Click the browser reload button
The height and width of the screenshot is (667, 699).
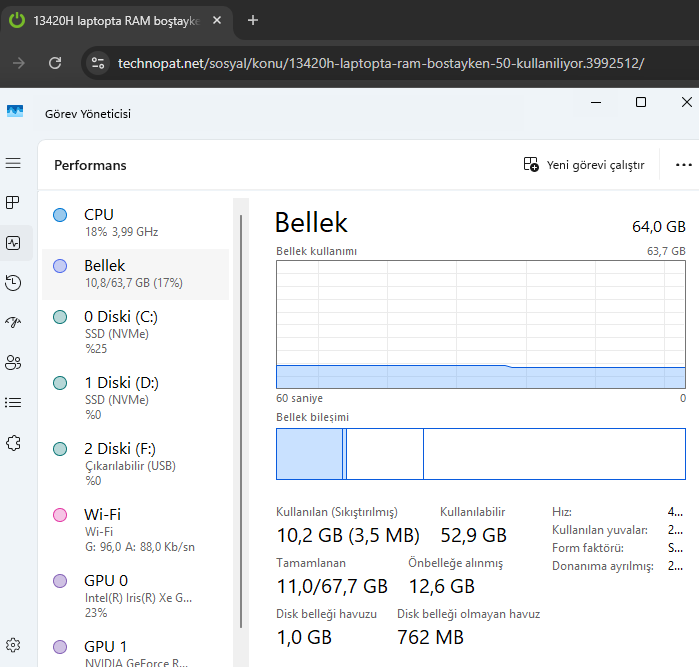click(x=55, y=63)
